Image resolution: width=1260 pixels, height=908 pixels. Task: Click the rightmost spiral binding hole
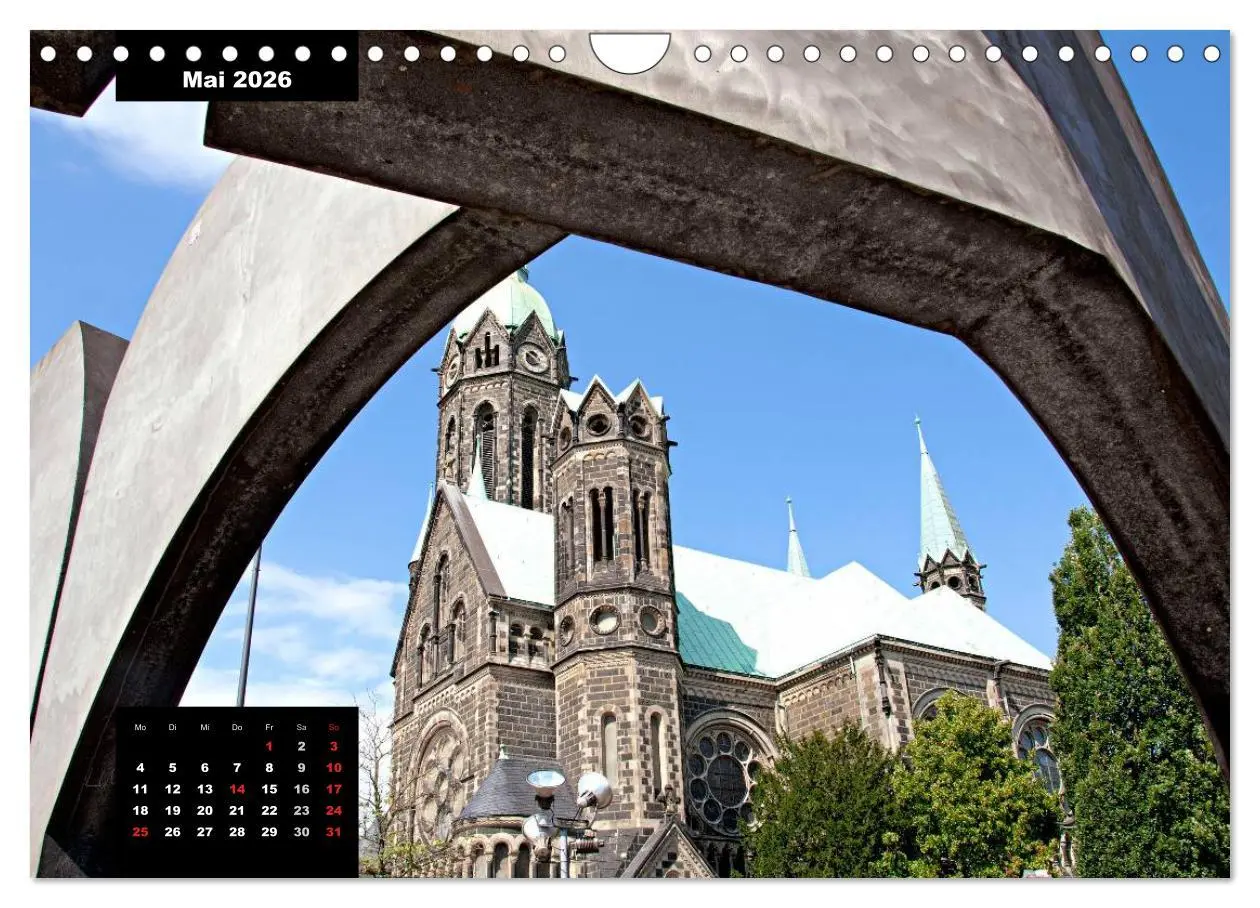point(1213,51)
